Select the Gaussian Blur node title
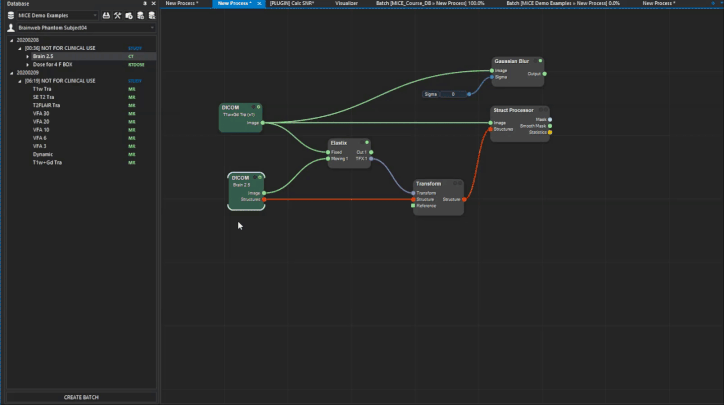The height and width of the screenshot is (405, 724). coord(512,61)
